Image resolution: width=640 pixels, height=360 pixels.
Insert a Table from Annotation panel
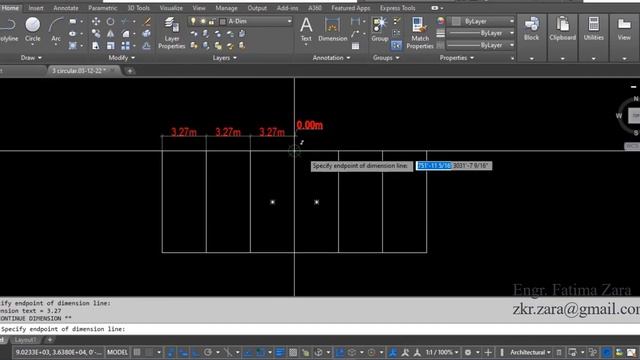pos(356,46)
